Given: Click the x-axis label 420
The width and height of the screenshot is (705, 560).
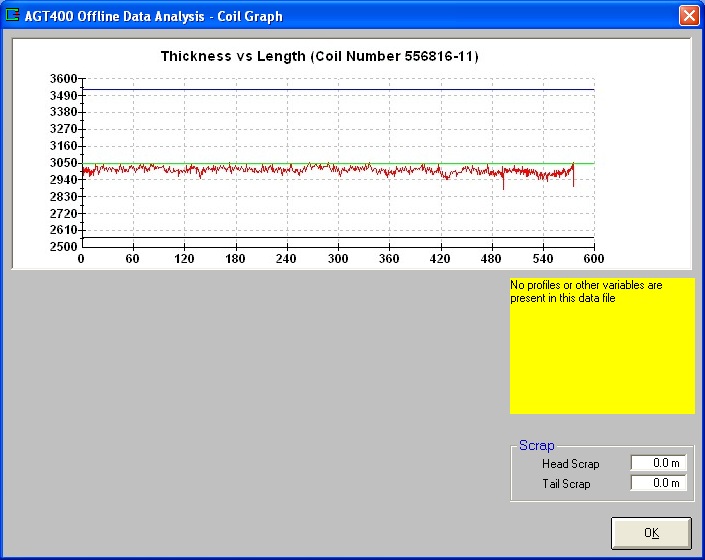Looking at the screenshot, I should tap(440, 259).
